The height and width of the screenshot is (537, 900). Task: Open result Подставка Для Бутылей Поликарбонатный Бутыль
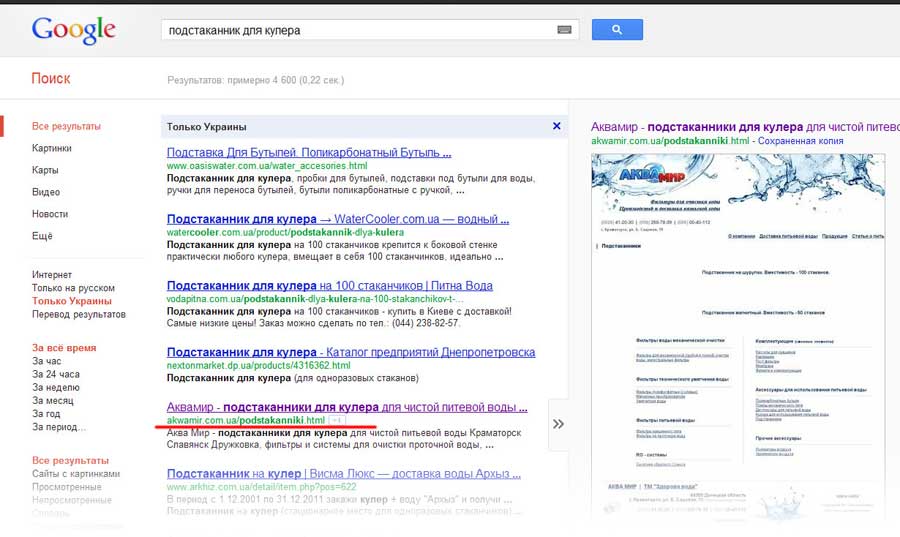309,153
